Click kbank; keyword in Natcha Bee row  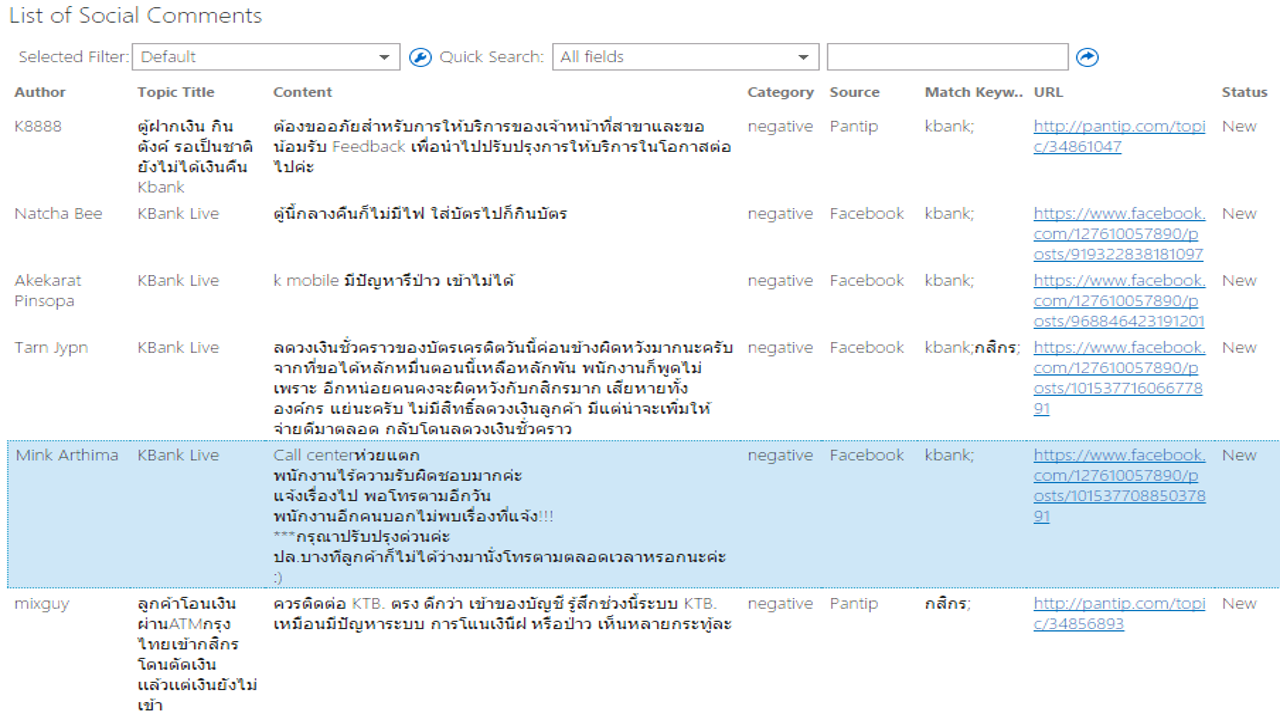(949, 213)
